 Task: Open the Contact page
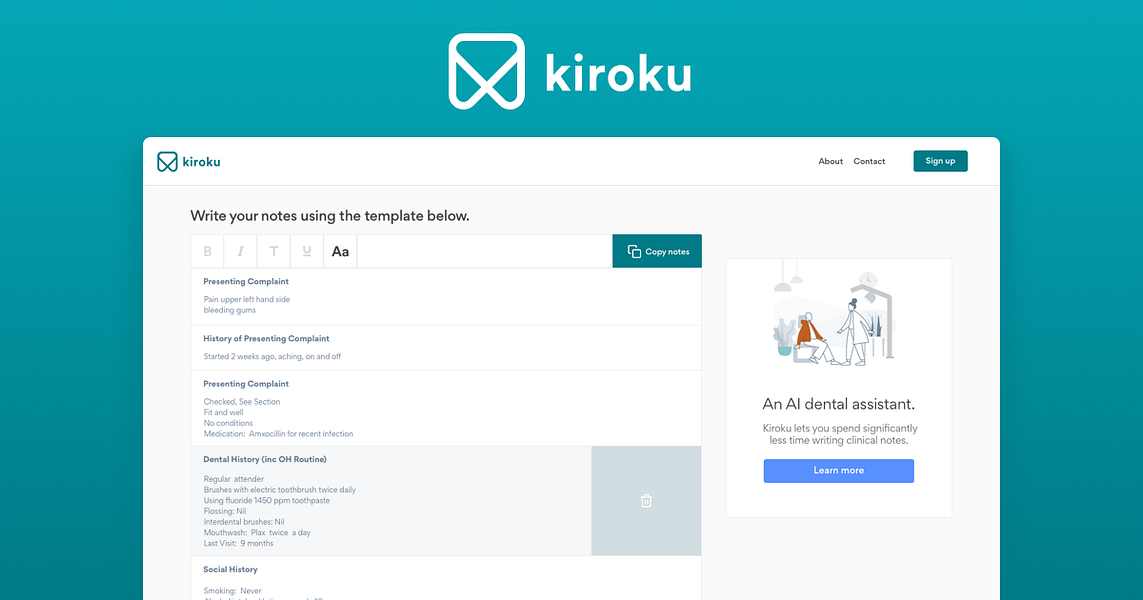click(869, 161)
